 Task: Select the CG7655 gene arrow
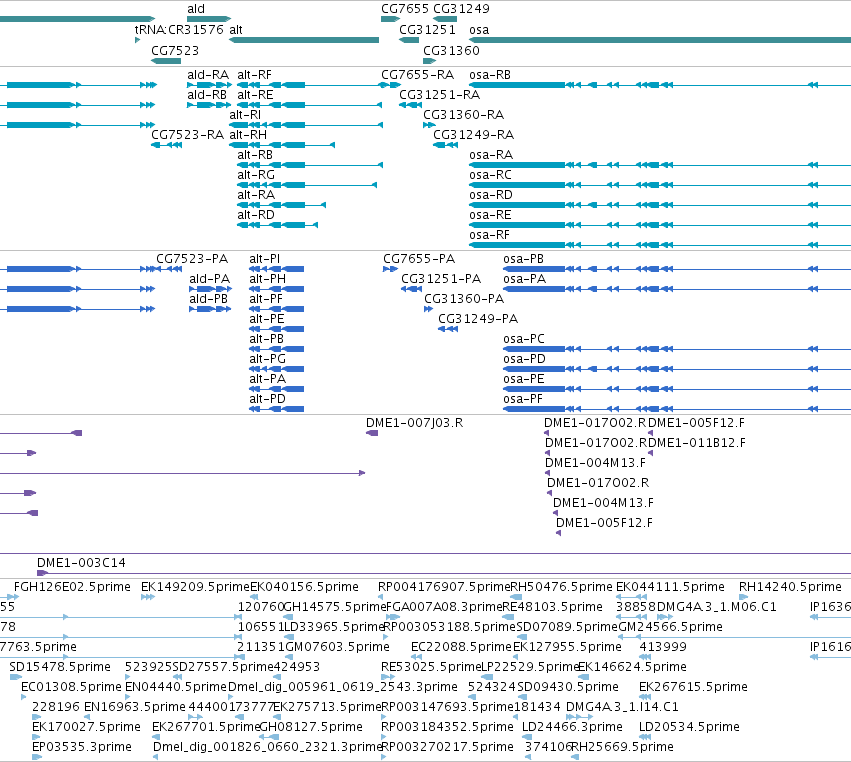tap(390, 19)
